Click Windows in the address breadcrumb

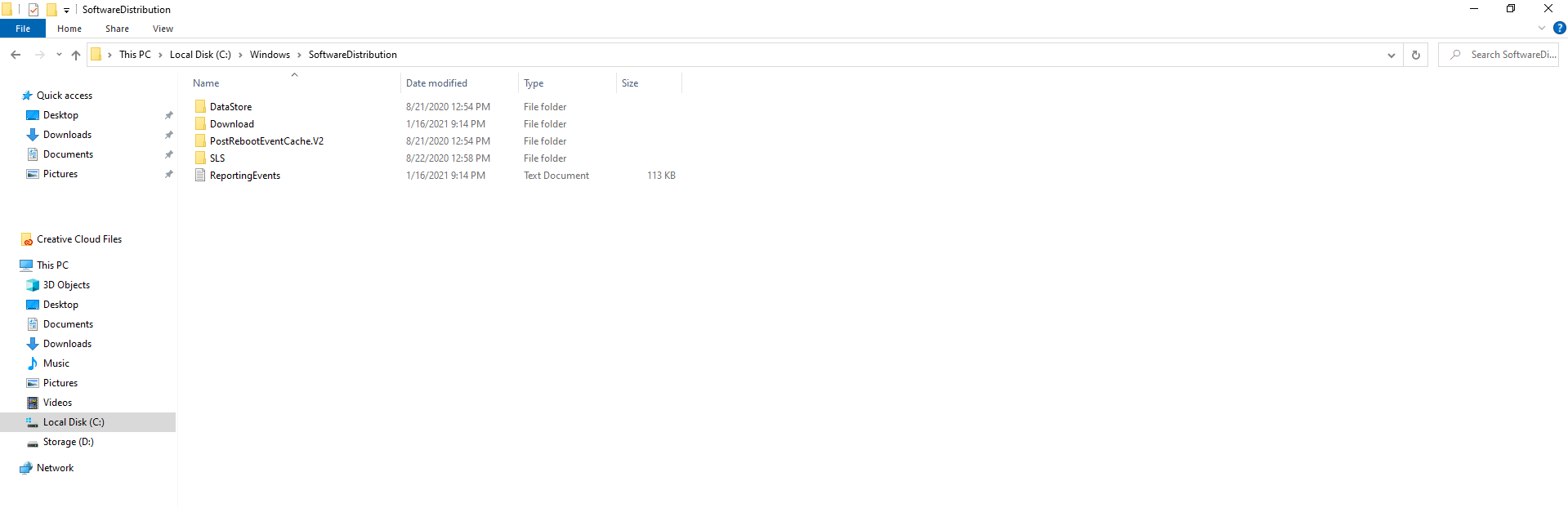point(270,55)
